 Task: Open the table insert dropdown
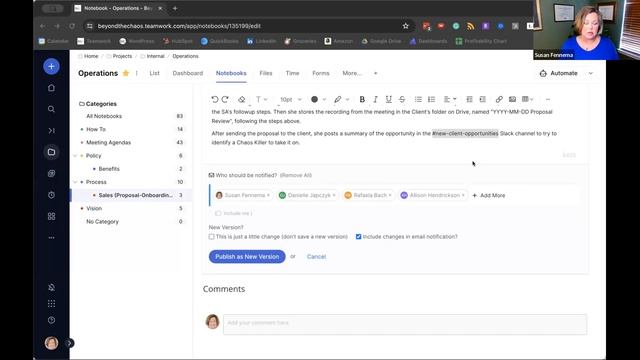(x=528, y=99)
